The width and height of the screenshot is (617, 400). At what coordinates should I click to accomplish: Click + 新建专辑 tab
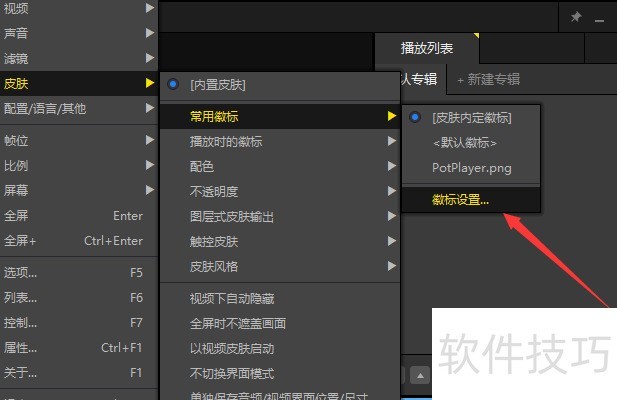489,79
